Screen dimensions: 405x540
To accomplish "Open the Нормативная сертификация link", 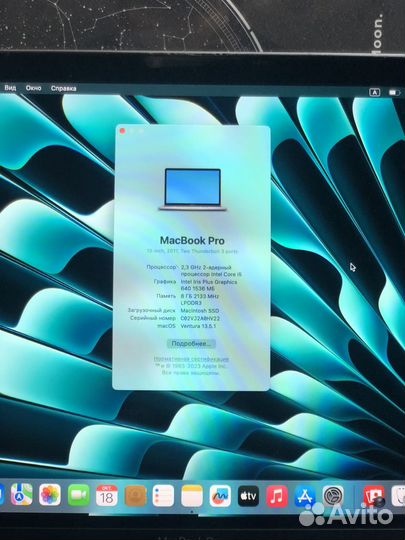I will (191, 359).
